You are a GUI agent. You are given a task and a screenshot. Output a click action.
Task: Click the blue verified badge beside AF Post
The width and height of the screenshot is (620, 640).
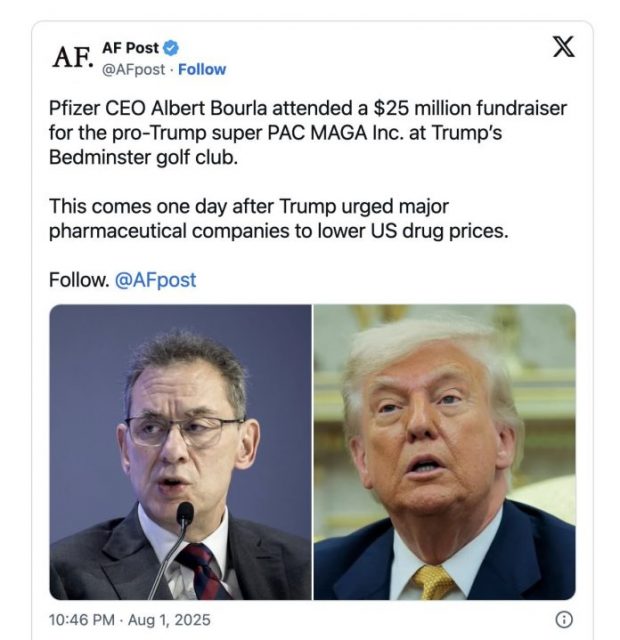point(172,48)
